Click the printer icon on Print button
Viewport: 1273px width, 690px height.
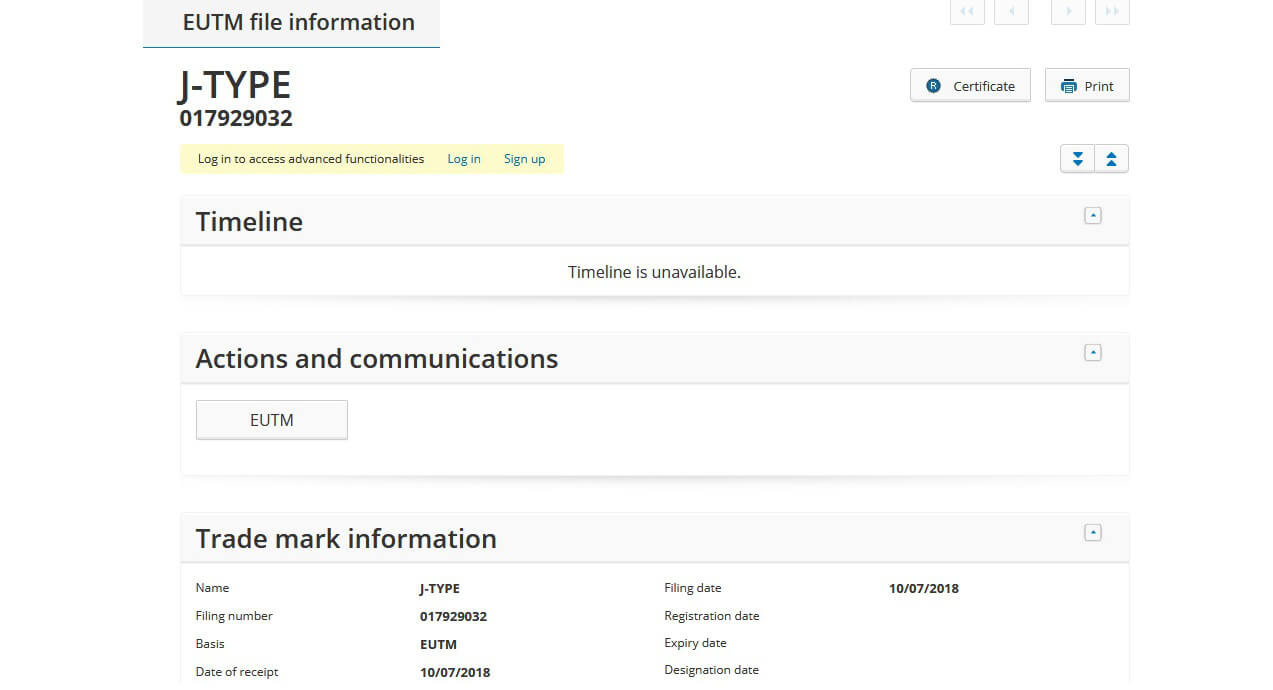[1069, 86]
